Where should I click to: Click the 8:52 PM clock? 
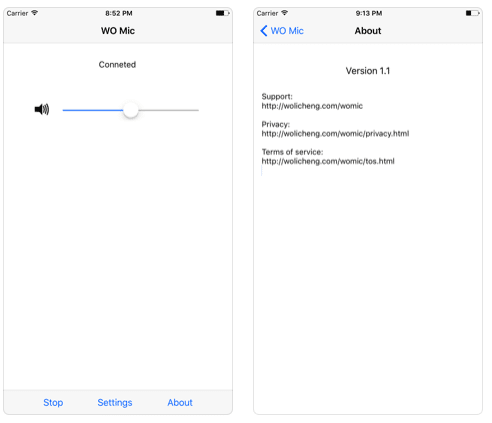pos(119,13)
